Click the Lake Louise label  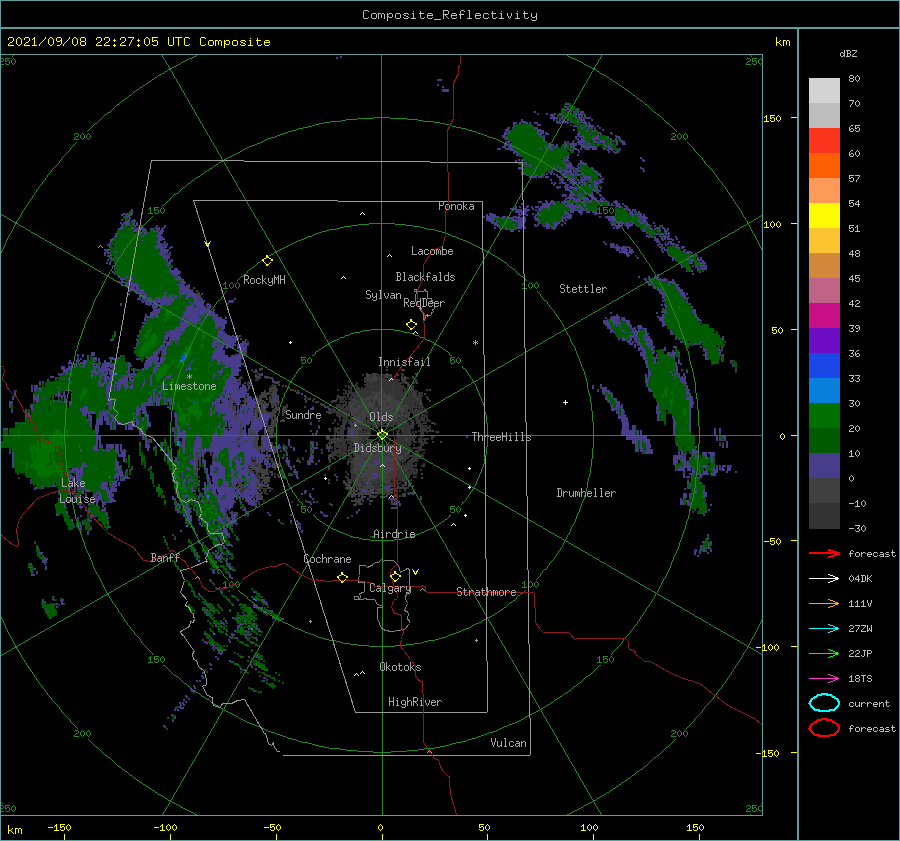77,491
